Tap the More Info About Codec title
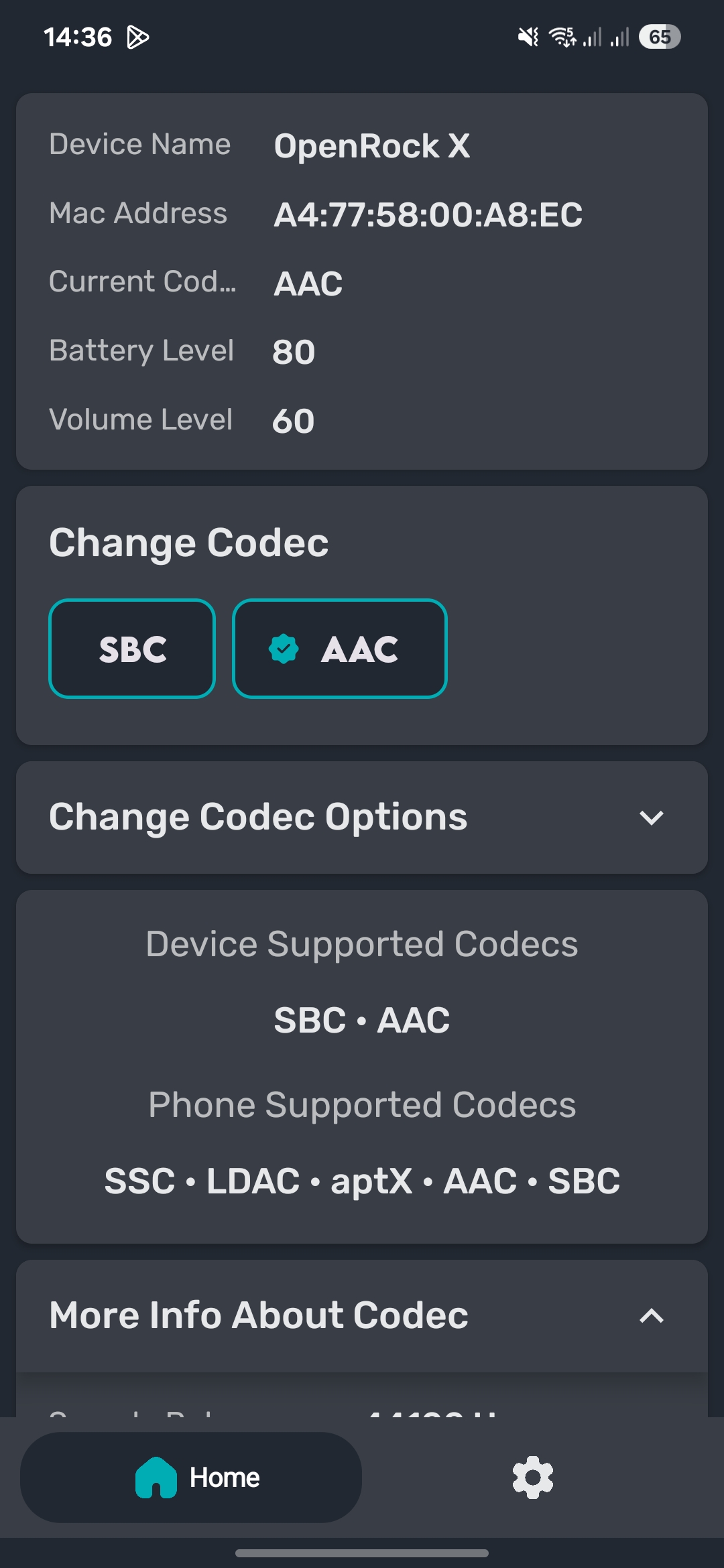 click(259, 1315)
